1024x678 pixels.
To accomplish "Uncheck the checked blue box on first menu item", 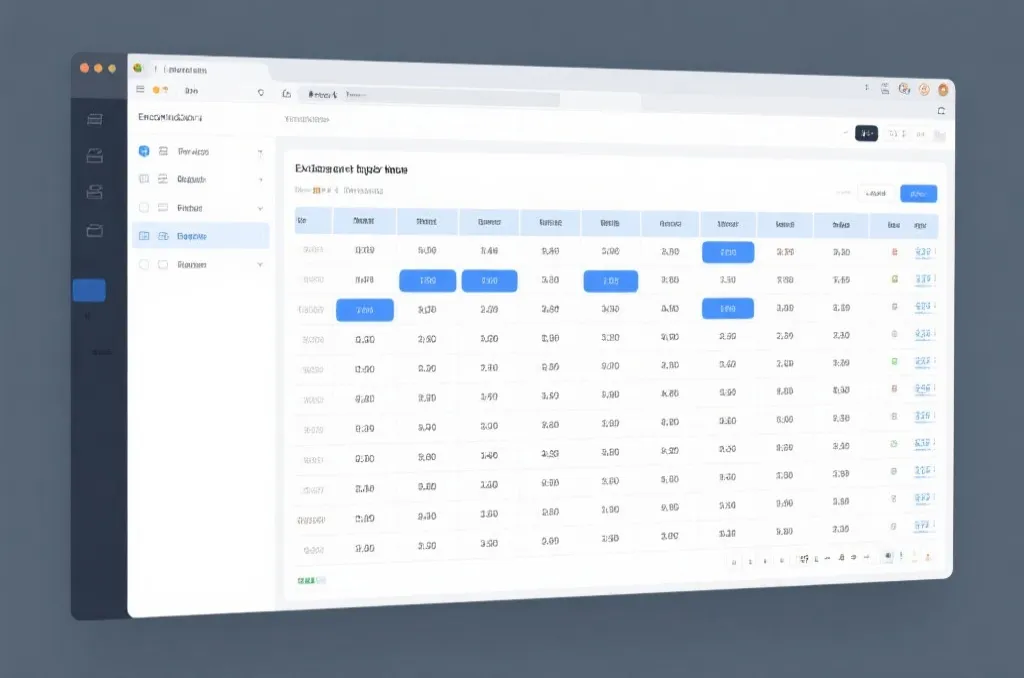I will click(144, 151).
